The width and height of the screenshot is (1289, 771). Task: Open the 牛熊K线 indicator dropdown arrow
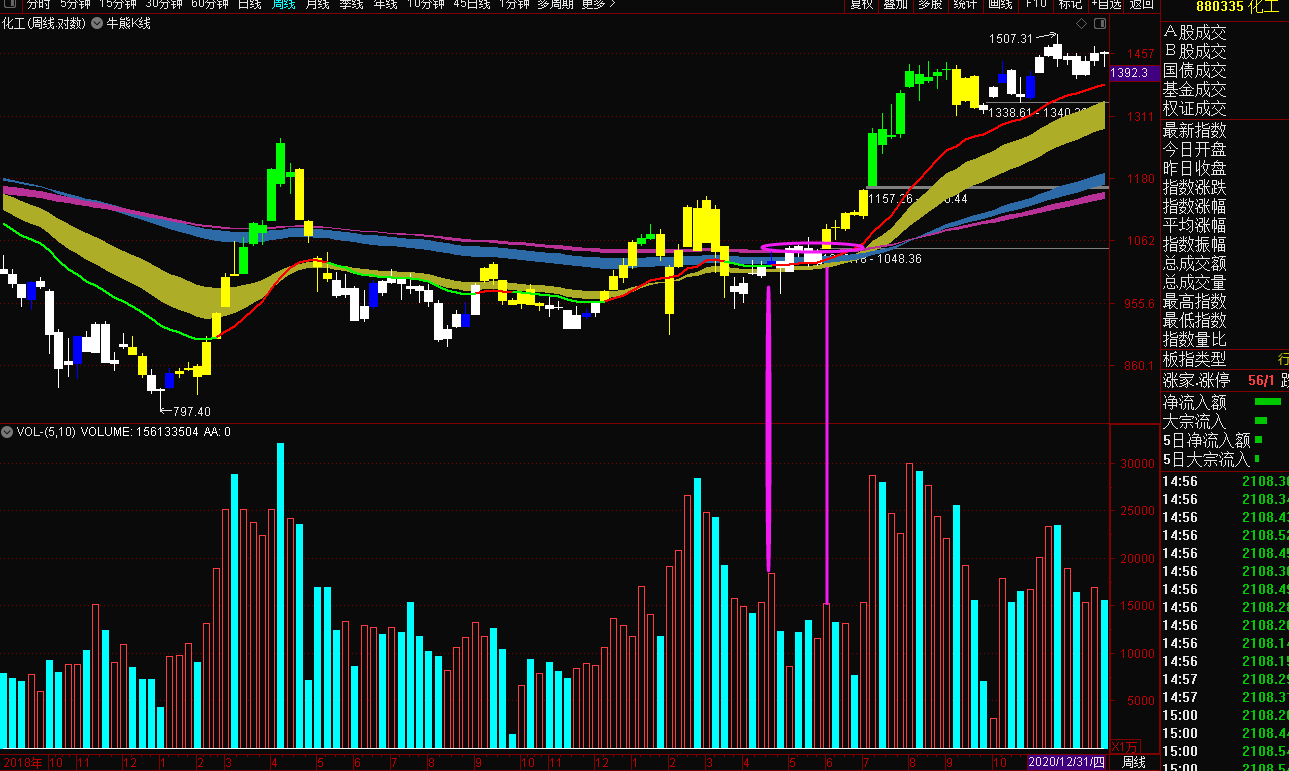pyautogui.click(x=97, y=23)
